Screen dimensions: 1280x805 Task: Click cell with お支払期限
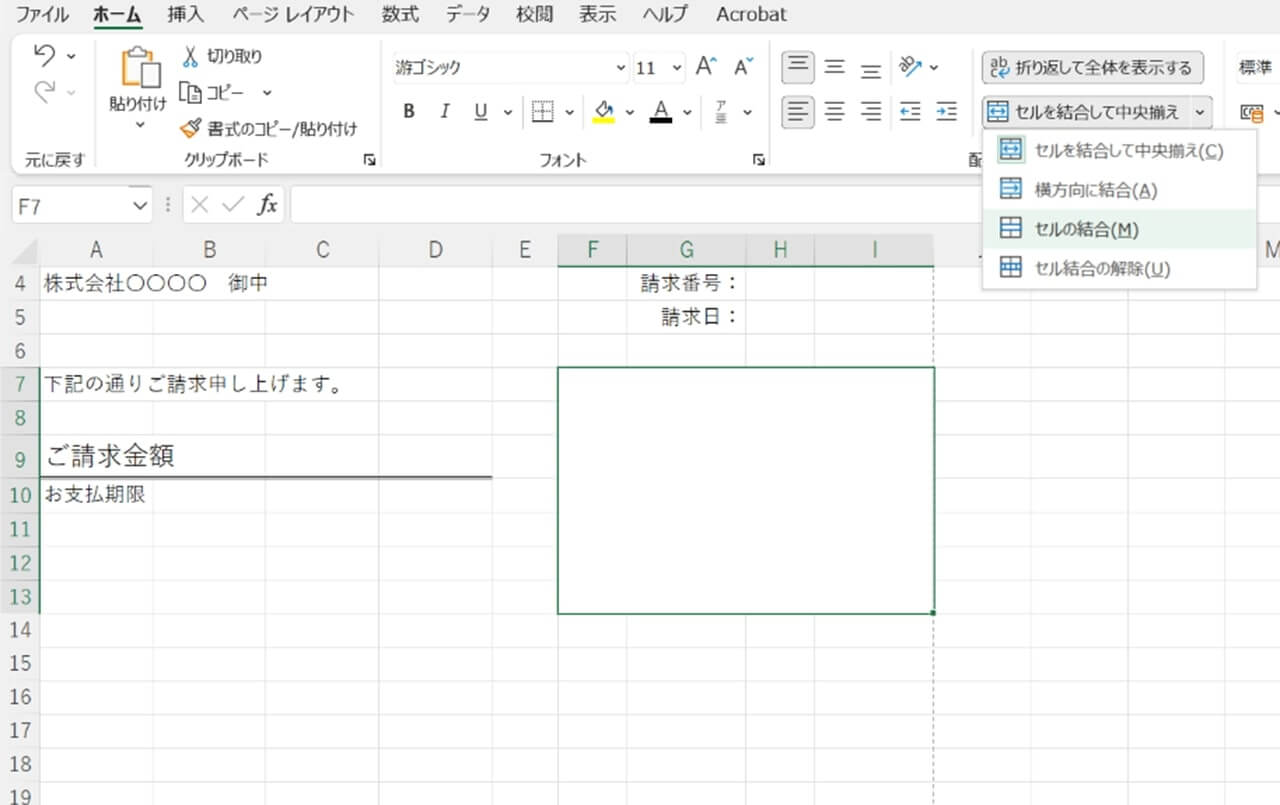pyautogui.click(x=96, y=494)
